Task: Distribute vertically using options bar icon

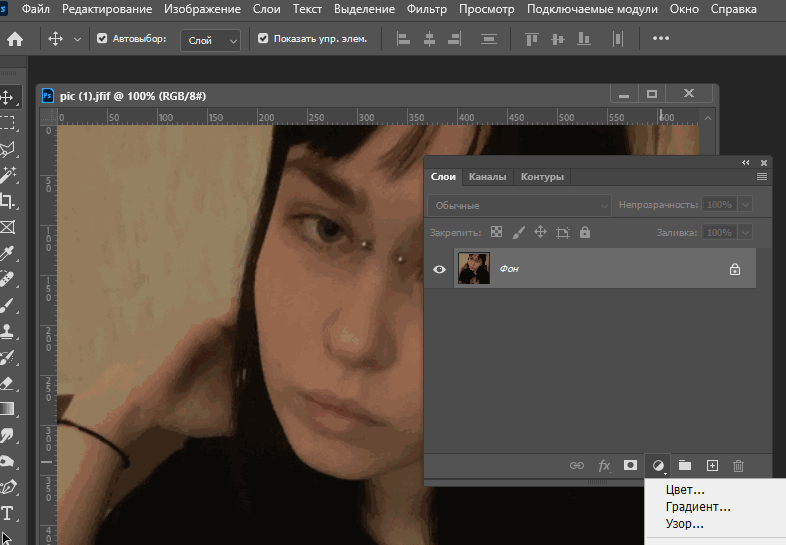Action: click(489, 39)
